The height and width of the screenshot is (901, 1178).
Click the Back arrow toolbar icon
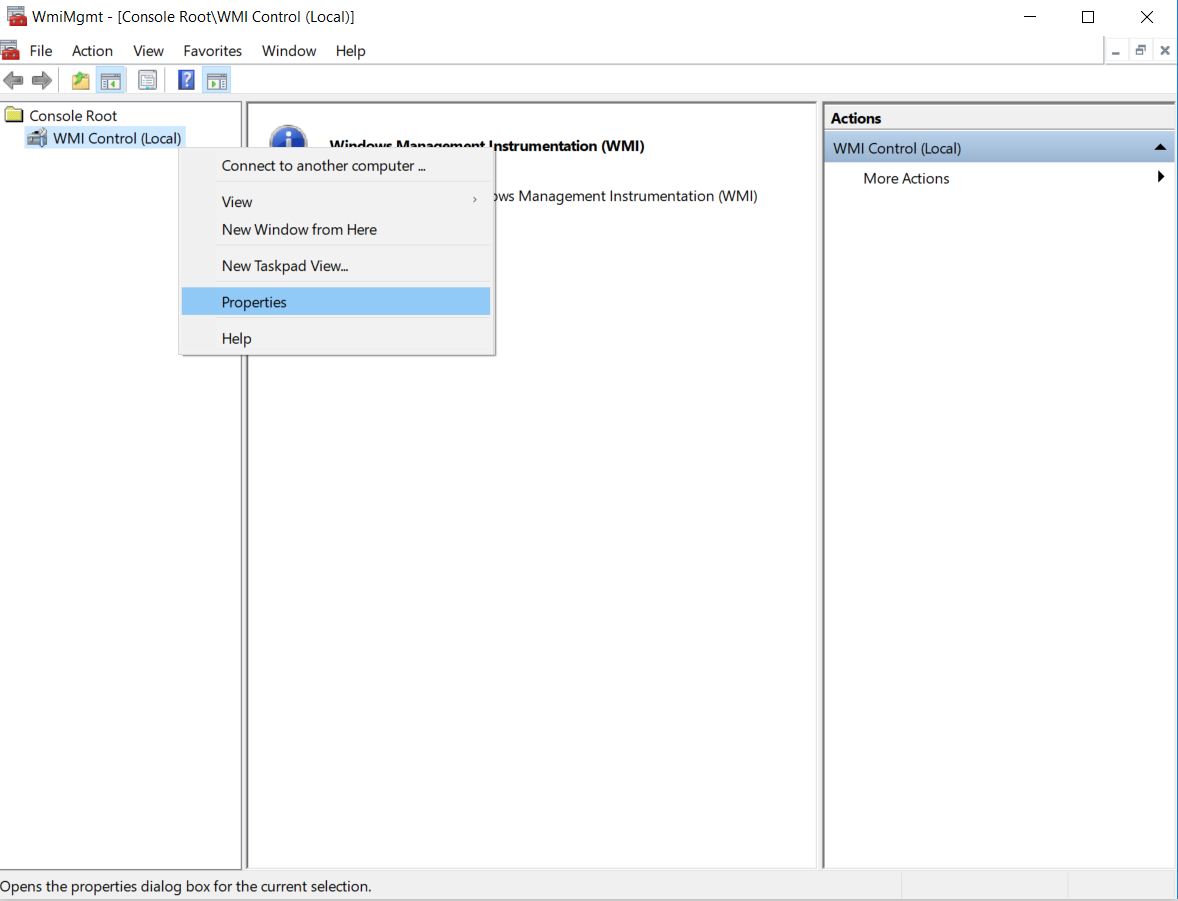tap(14, 80)
